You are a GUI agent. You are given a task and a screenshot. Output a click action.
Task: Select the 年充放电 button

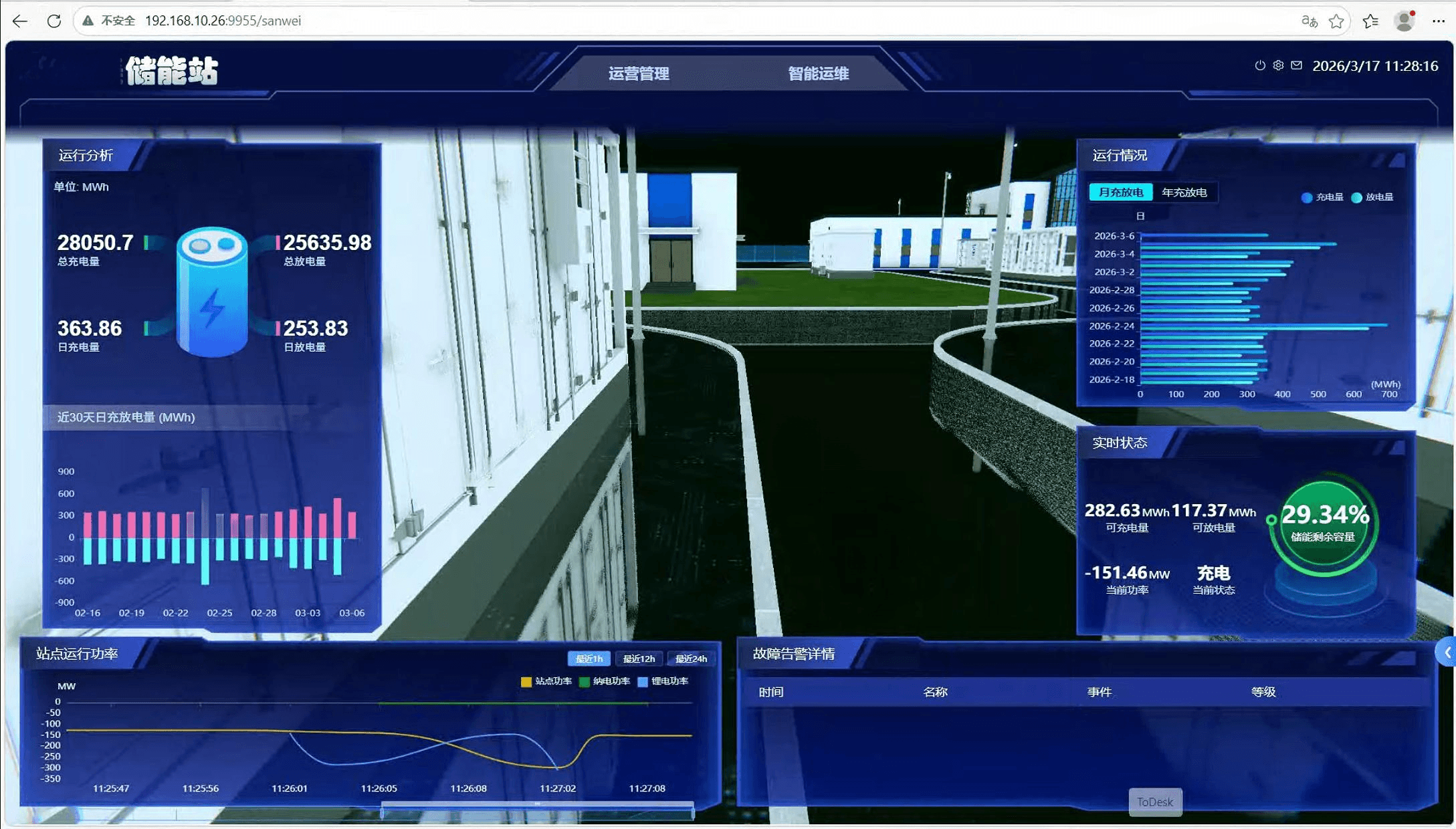(x=1184, y=193)
